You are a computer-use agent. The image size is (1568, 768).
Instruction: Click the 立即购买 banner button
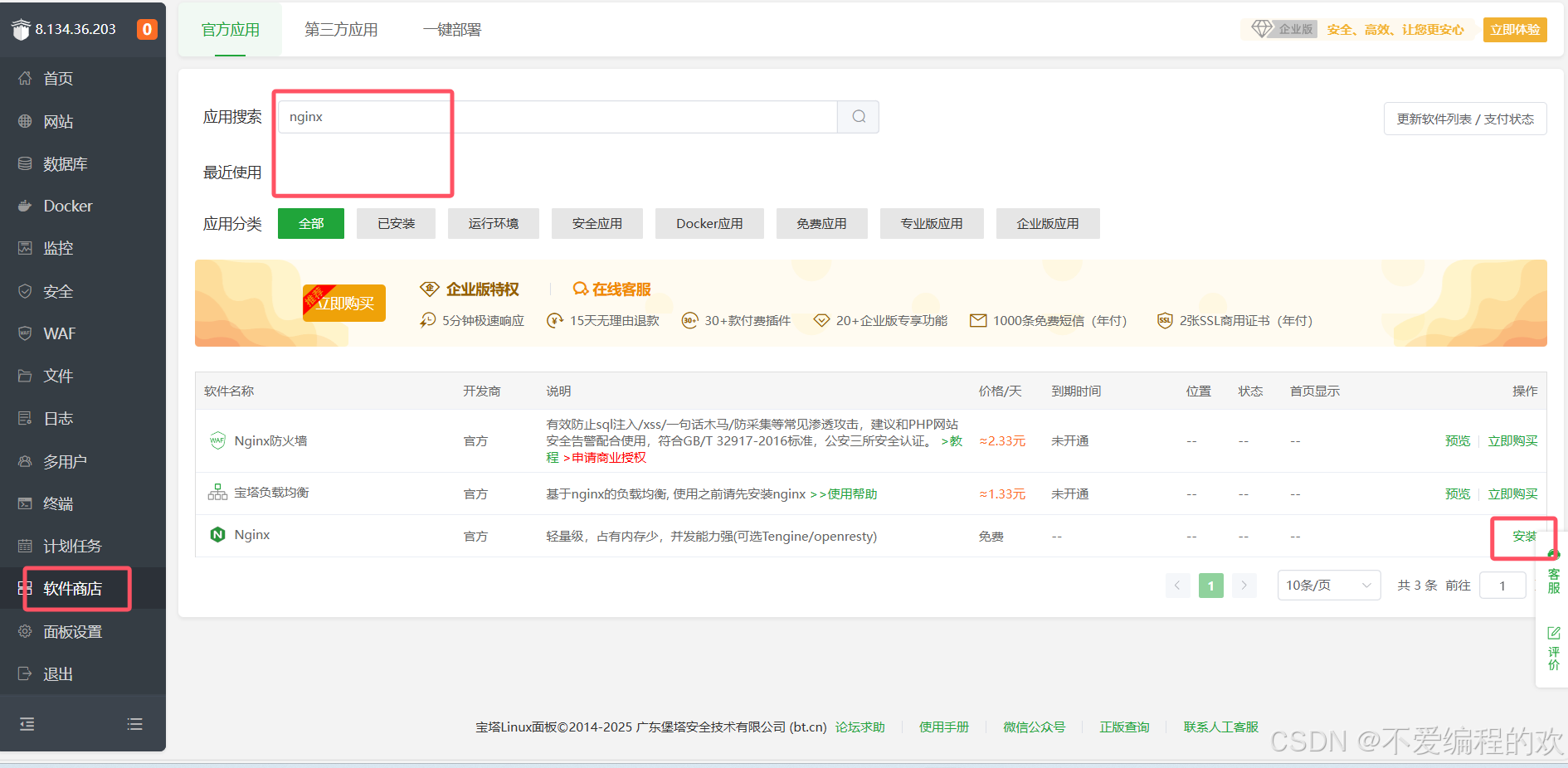tap(344, 304)
